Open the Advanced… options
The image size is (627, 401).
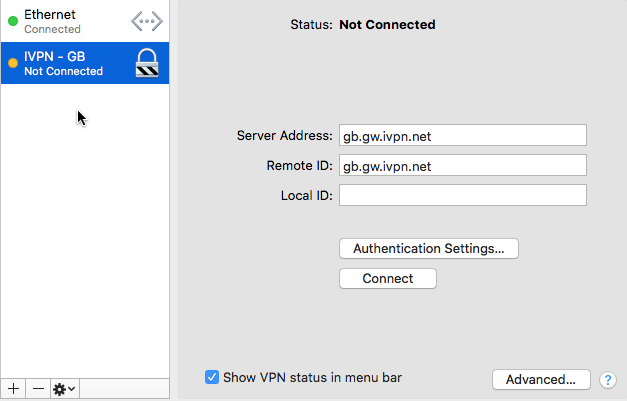[x=541, y=379]
